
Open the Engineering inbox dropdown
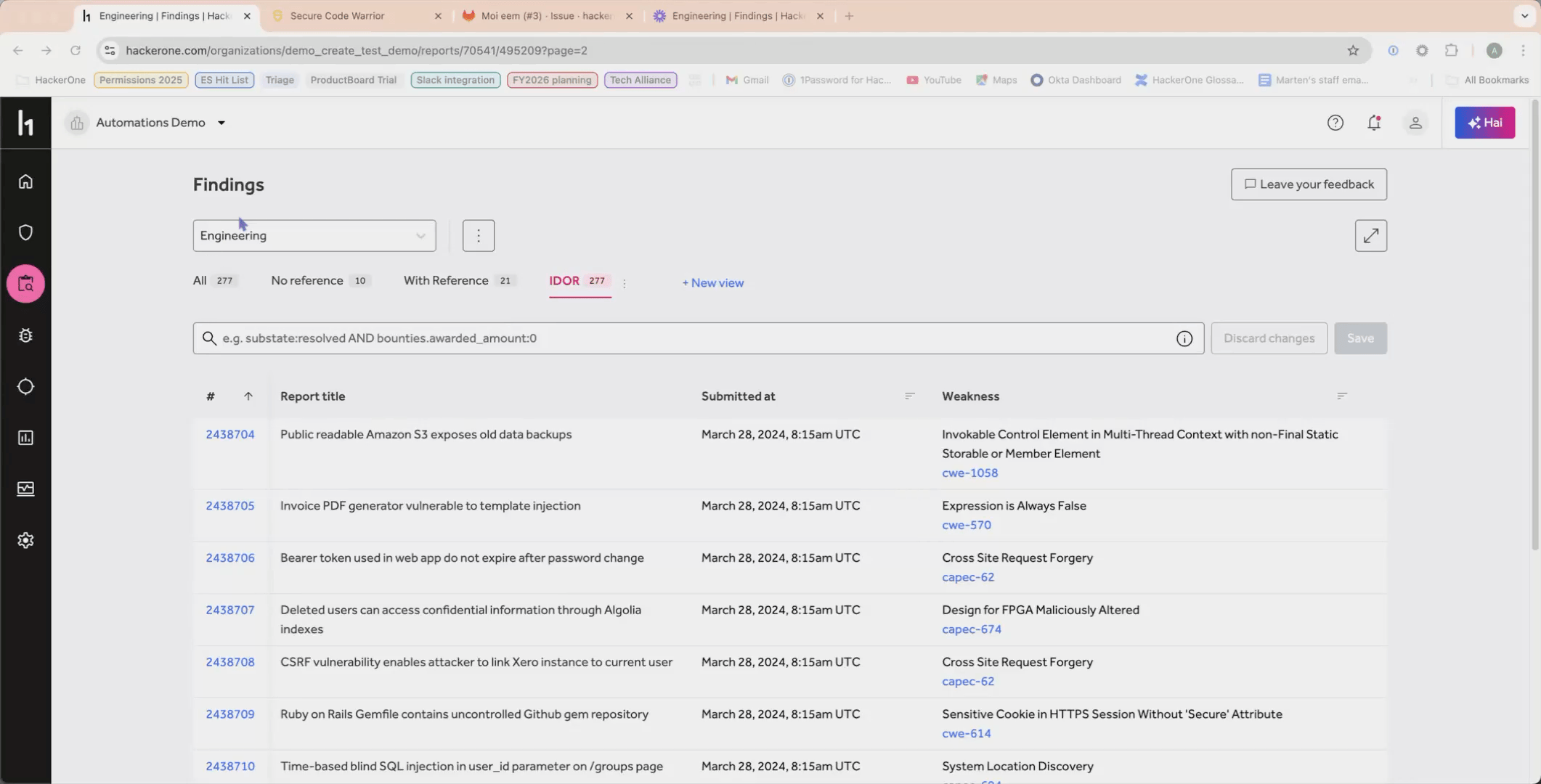tap(314, 235)
